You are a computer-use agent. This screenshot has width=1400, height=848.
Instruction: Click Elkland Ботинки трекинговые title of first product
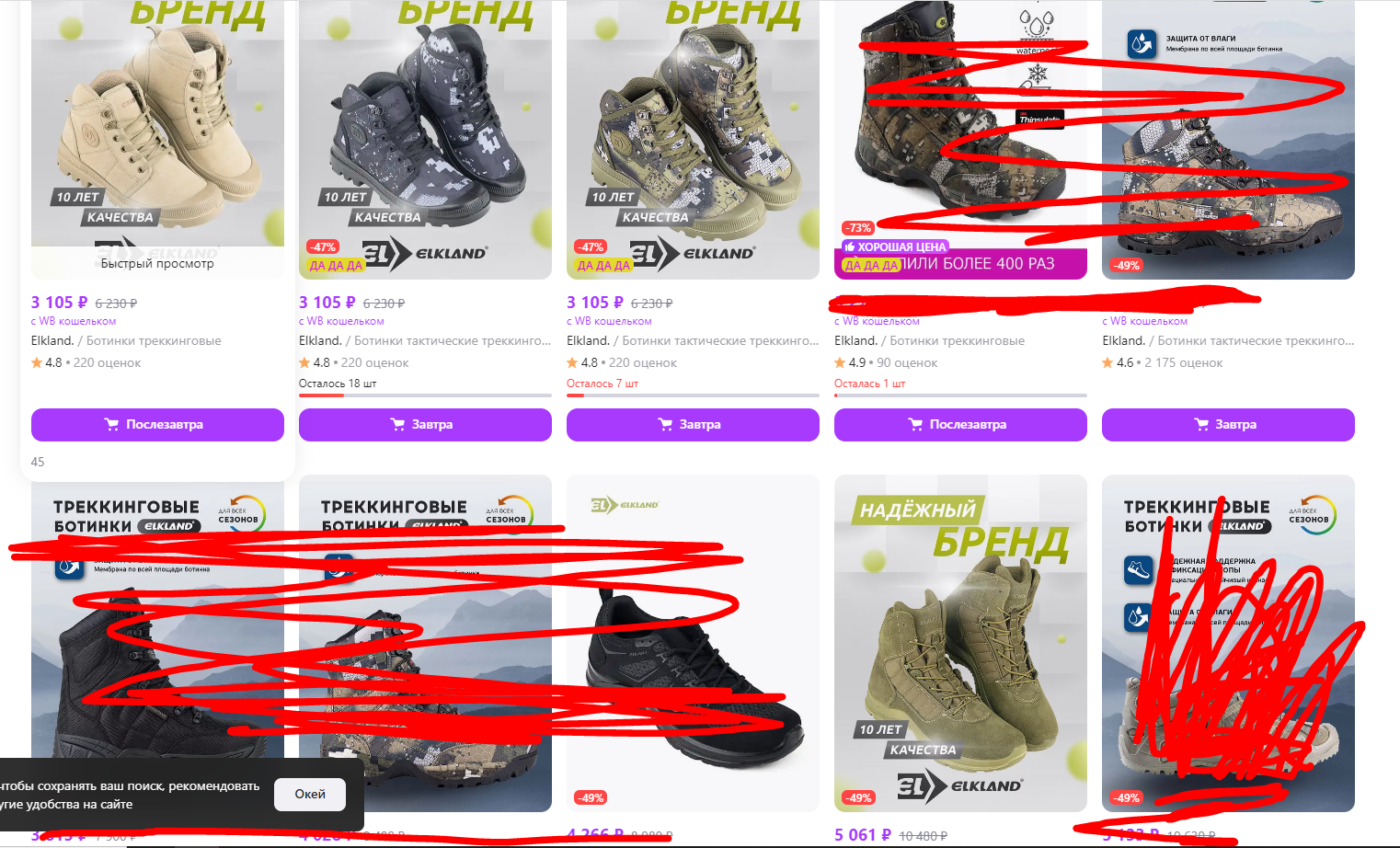126,340
